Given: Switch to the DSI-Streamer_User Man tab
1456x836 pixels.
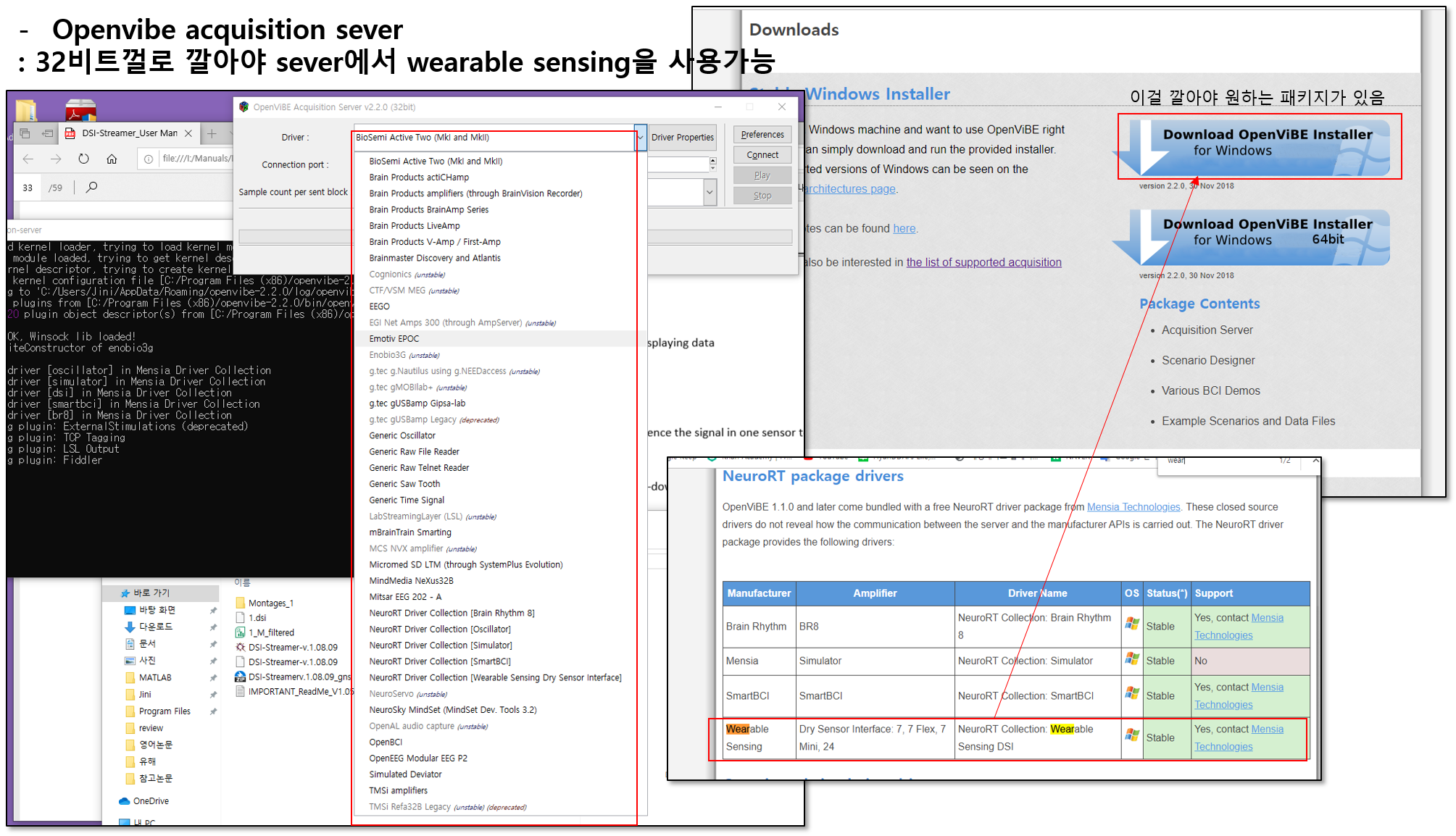Looking at the screenshot, I should tap(129, 133).
